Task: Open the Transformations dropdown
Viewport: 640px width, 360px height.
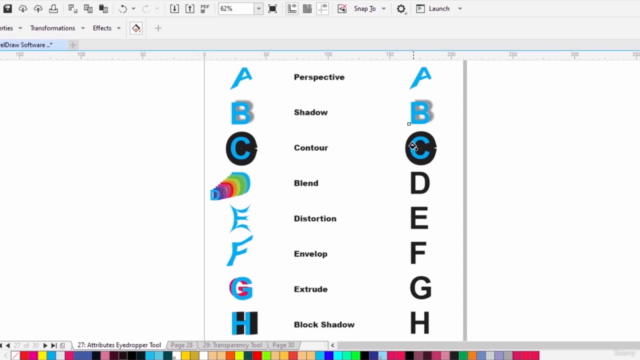Action: pyautogui.click(x=57, y=28)
